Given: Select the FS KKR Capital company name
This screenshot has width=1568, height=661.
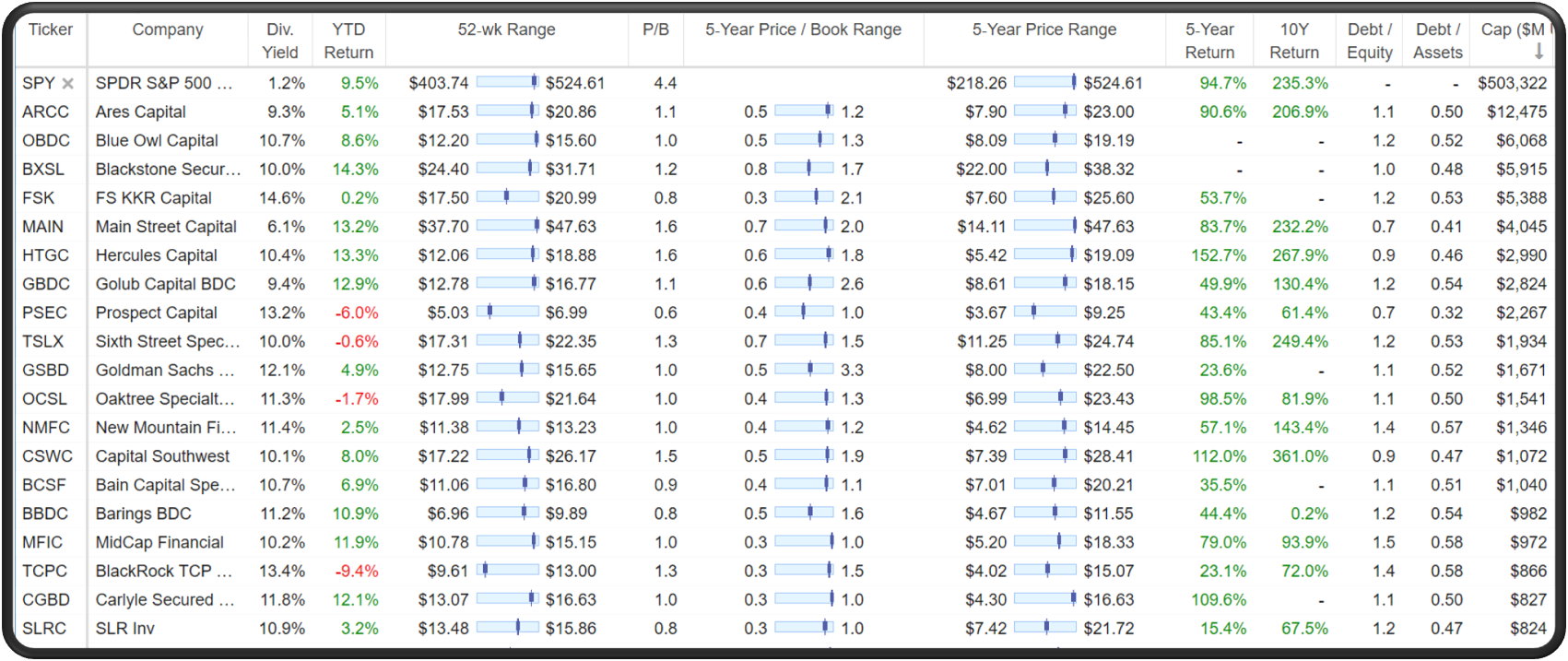Looking at the screenshot, I should click(154, 197).
